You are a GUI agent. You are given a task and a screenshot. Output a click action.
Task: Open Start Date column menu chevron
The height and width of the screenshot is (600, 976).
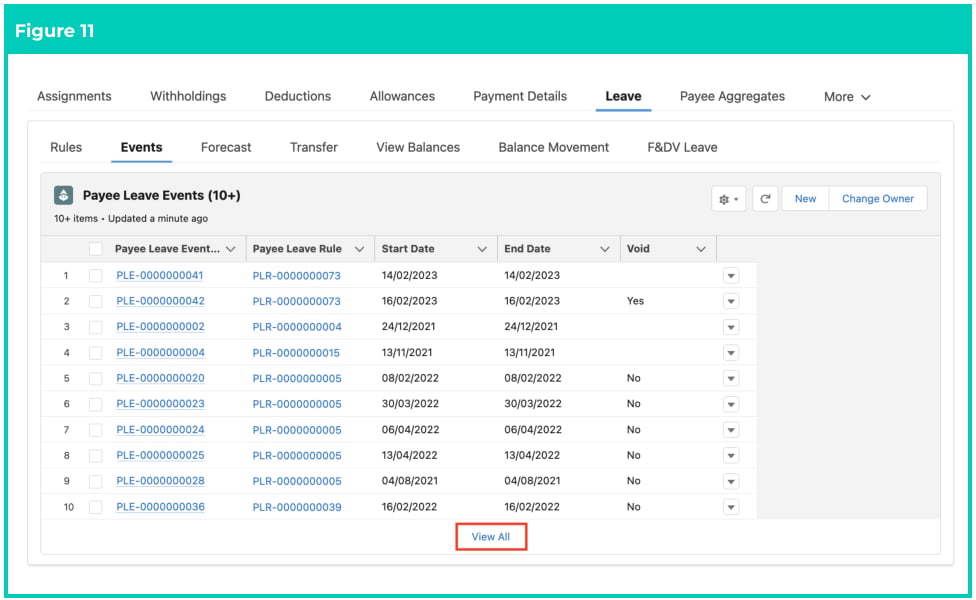[x=482, y=249]
